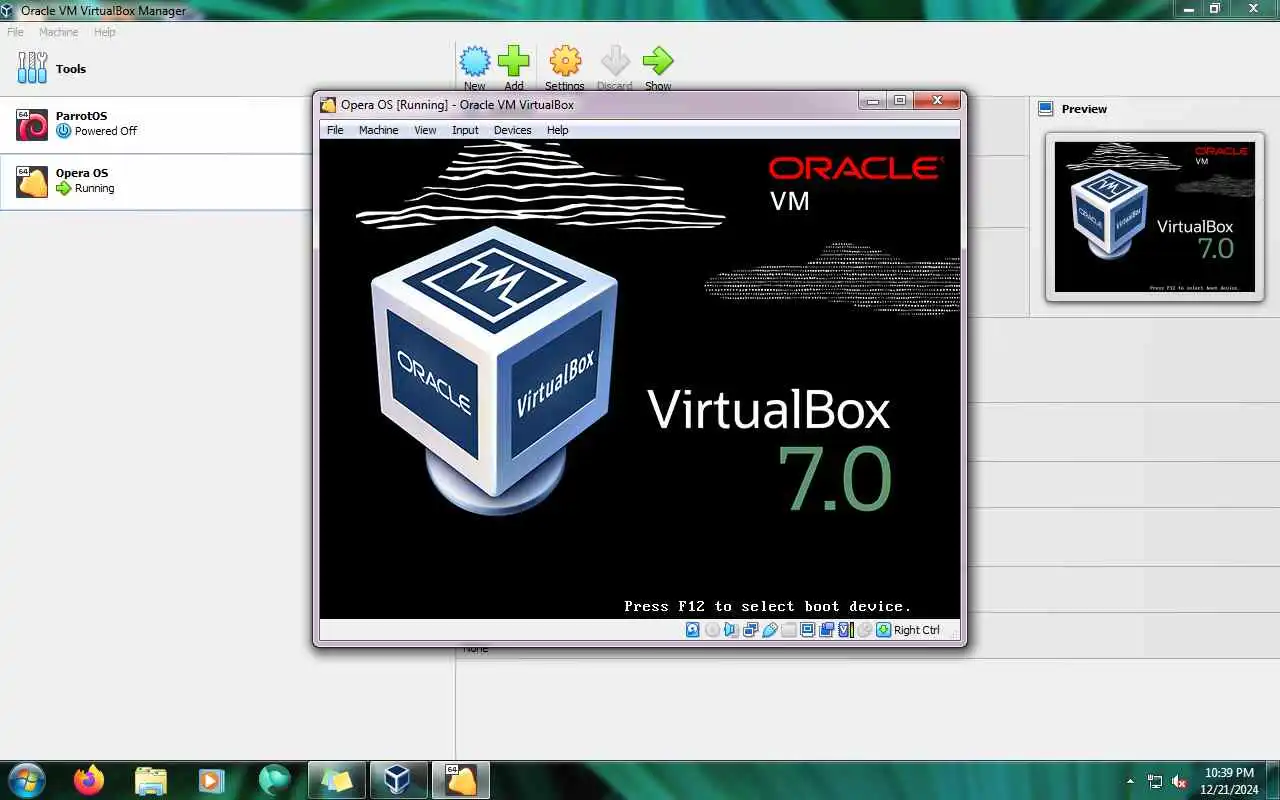Click the mouse integration indicator icon
The width and height of the screenshot is (1280, 800).
click(864, 630)
